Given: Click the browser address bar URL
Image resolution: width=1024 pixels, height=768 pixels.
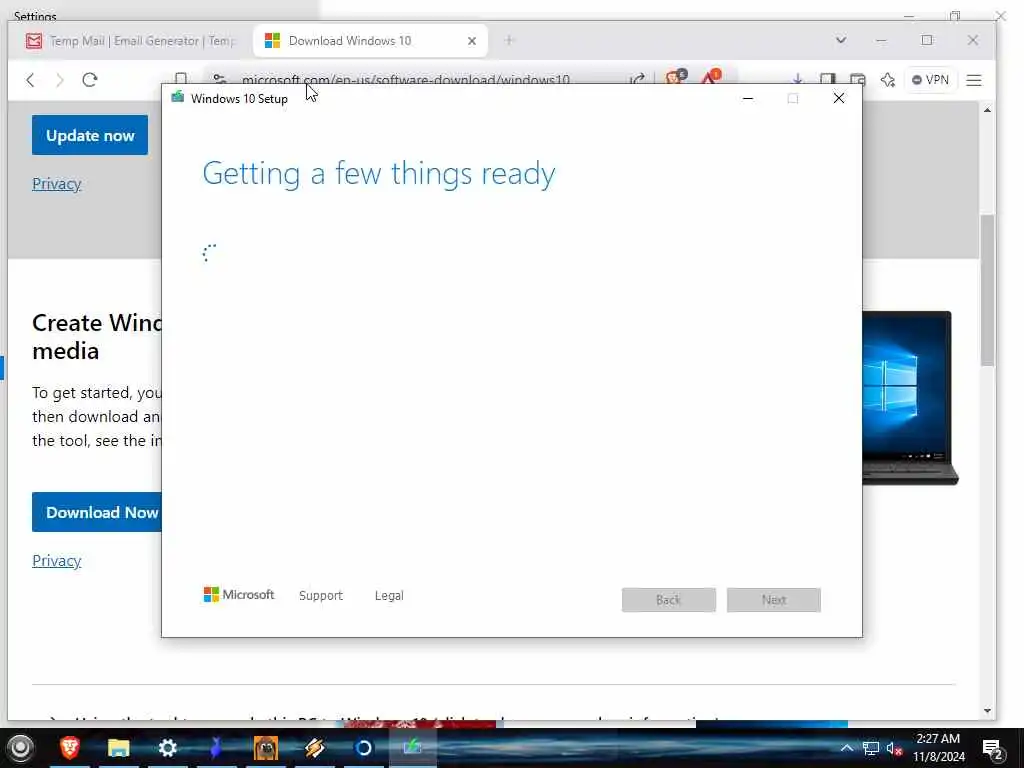Looking at the screenshot, I should 406,80.
